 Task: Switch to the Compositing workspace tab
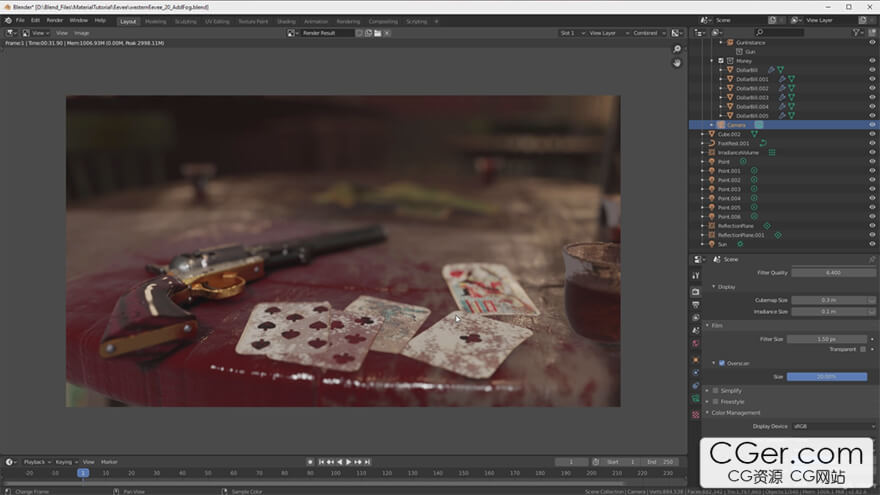[383, 21]
